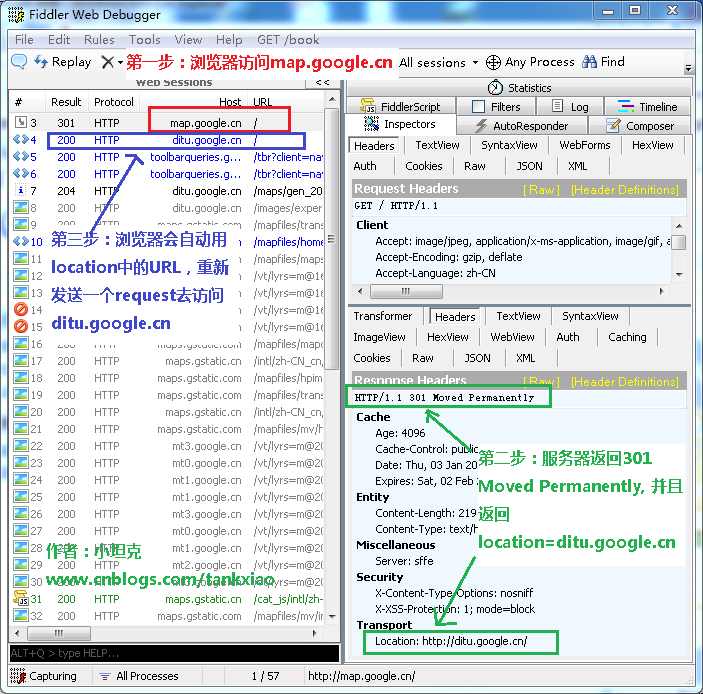Select session 22 mt3.google.cn row

(x=167, y=446)
